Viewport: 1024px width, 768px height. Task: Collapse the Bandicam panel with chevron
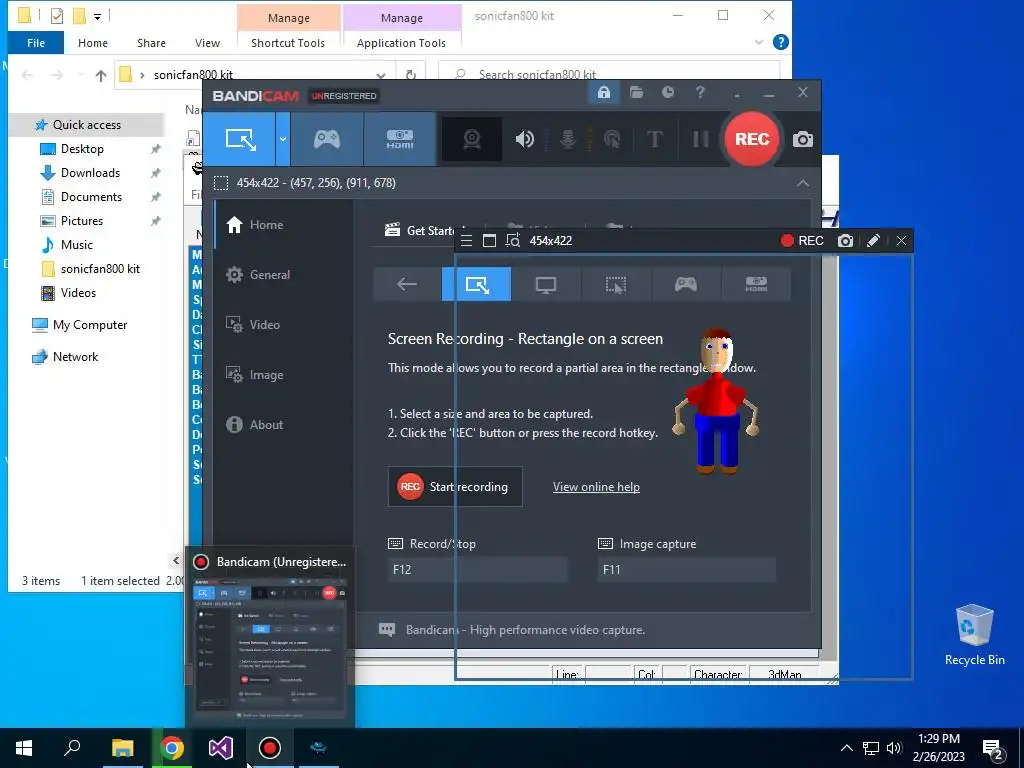pyautogui.click(x=803, y=184)
